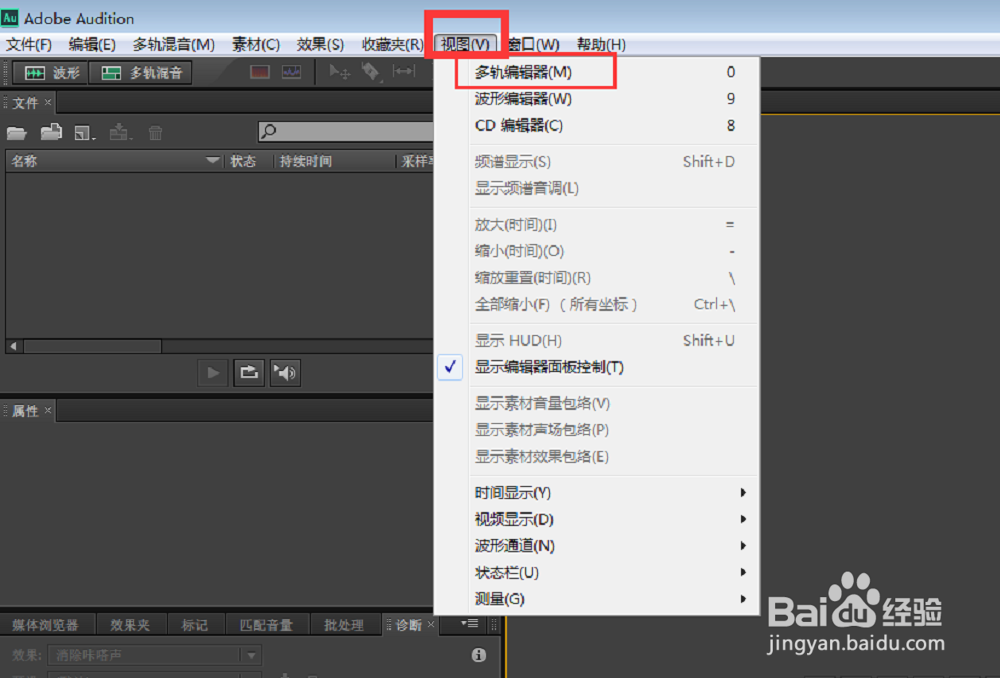
Task: Close the 属性 panel tab
Action: tap(48, 410)
